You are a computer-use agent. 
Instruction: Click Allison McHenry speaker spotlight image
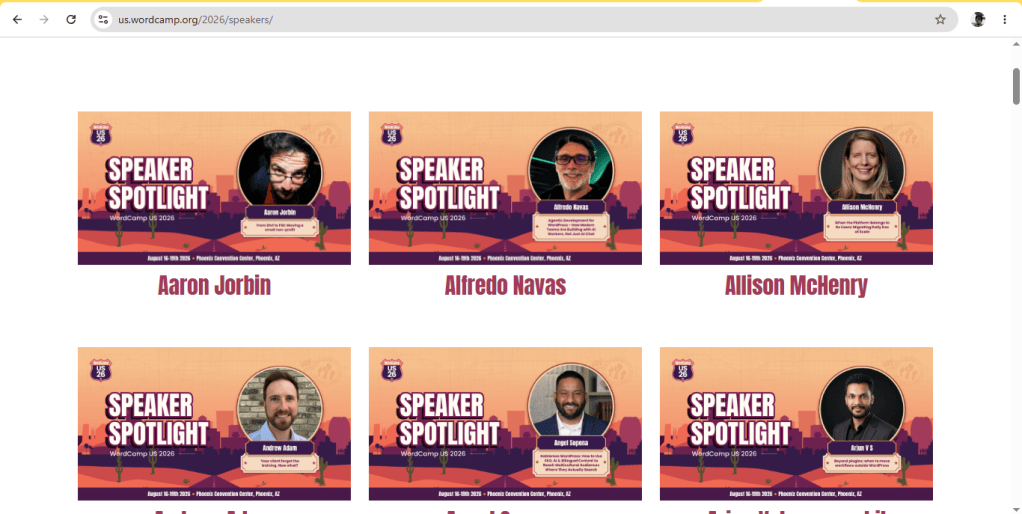(x=796, y=188)
